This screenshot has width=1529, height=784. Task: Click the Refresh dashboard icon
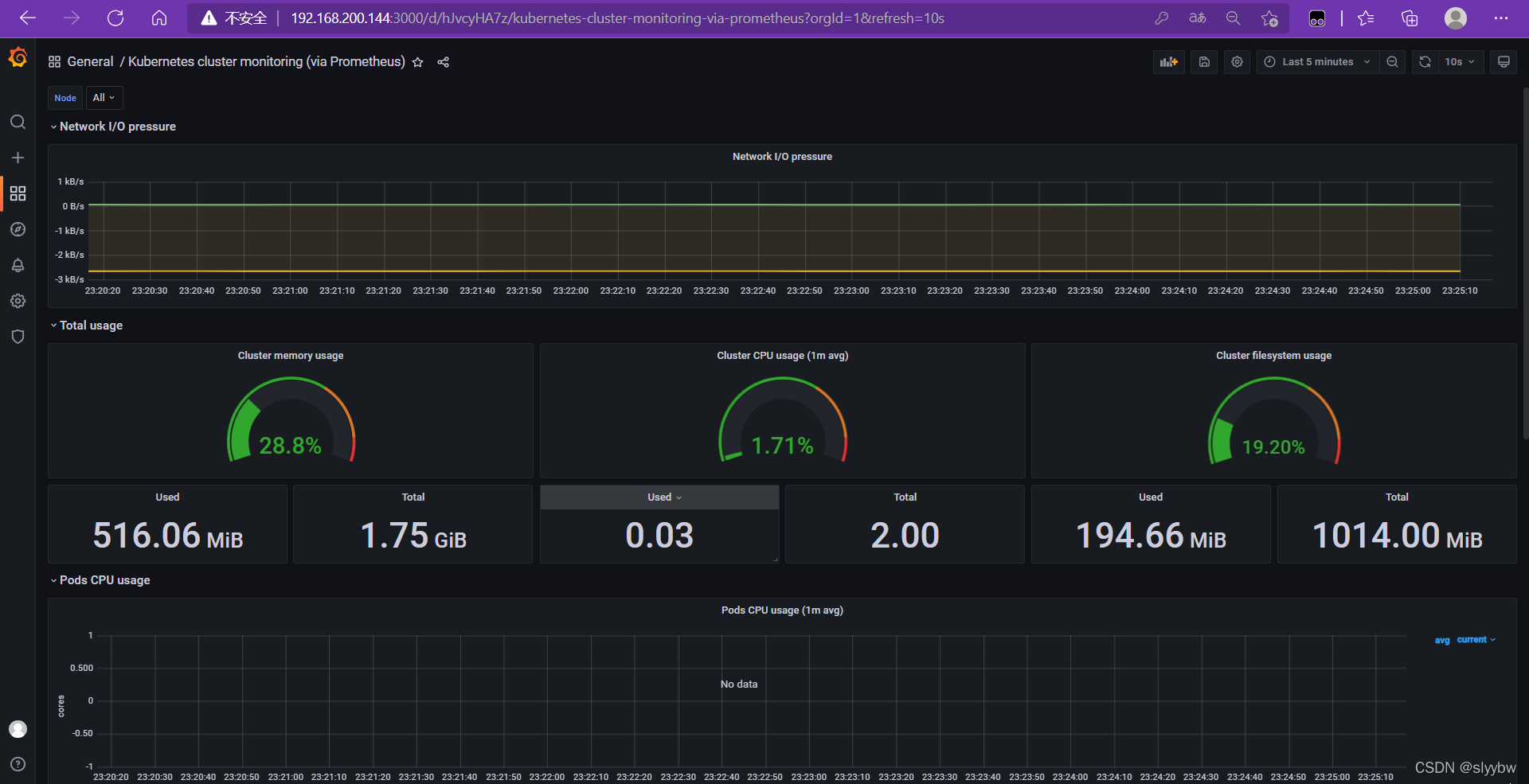(1425, 62)
